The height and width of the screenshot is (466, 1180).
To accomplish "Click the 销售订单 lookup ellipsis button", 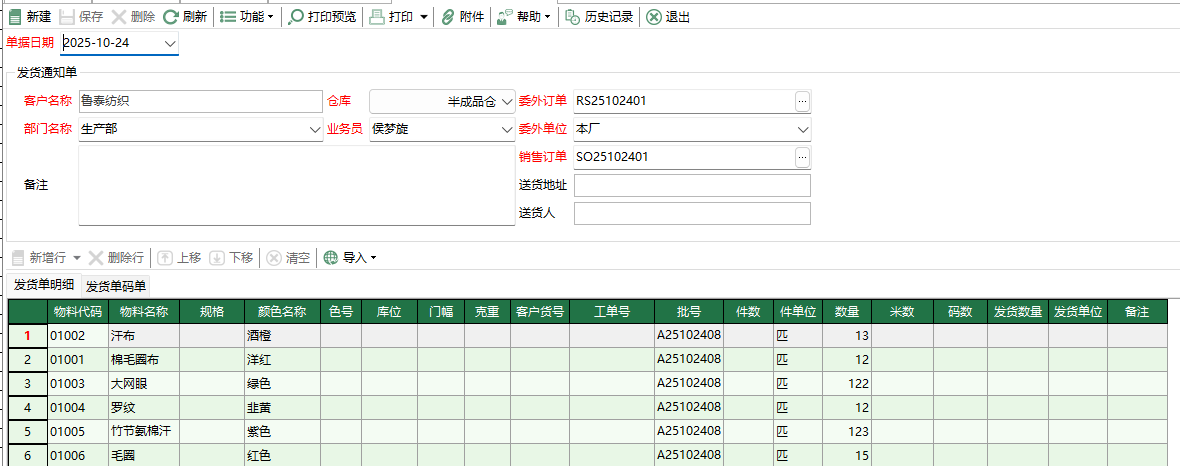I will point(802,157).
